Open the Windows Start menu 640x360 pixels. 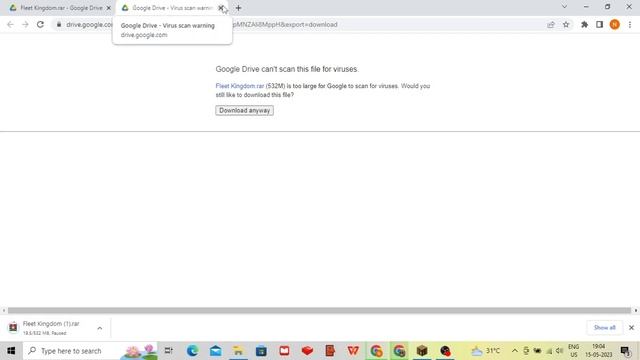click(11, 351)
